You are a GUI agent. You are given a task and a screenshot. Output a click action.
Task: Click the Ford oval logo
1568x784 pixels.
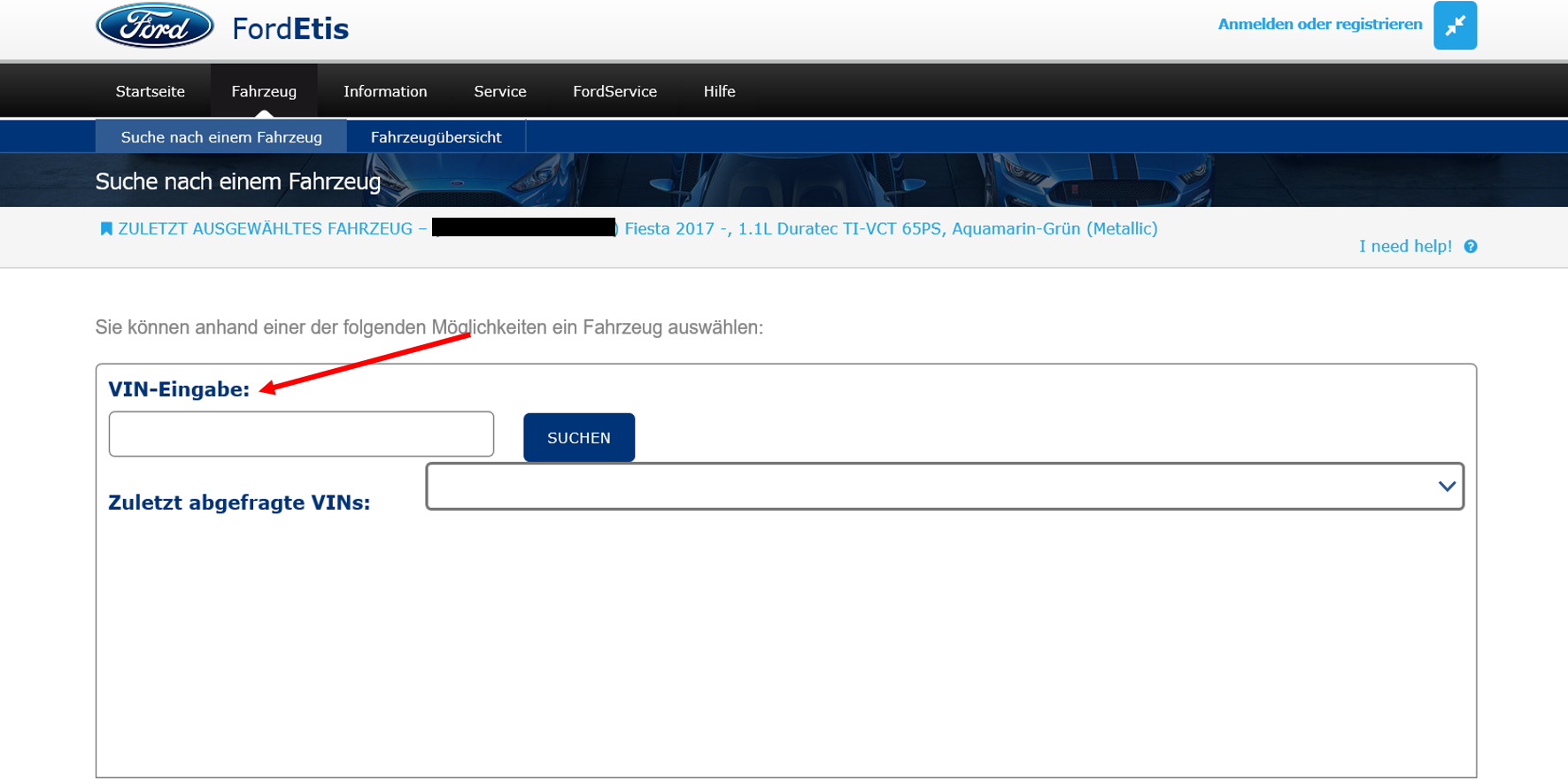click(155, 26)
